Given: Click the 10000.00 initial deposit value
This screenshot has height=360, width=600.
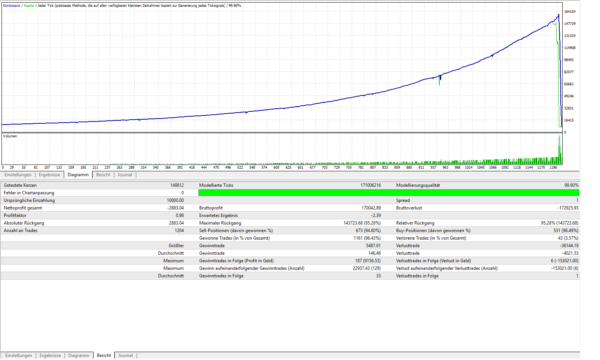Looking at the screenshot, I should (175, 200).
